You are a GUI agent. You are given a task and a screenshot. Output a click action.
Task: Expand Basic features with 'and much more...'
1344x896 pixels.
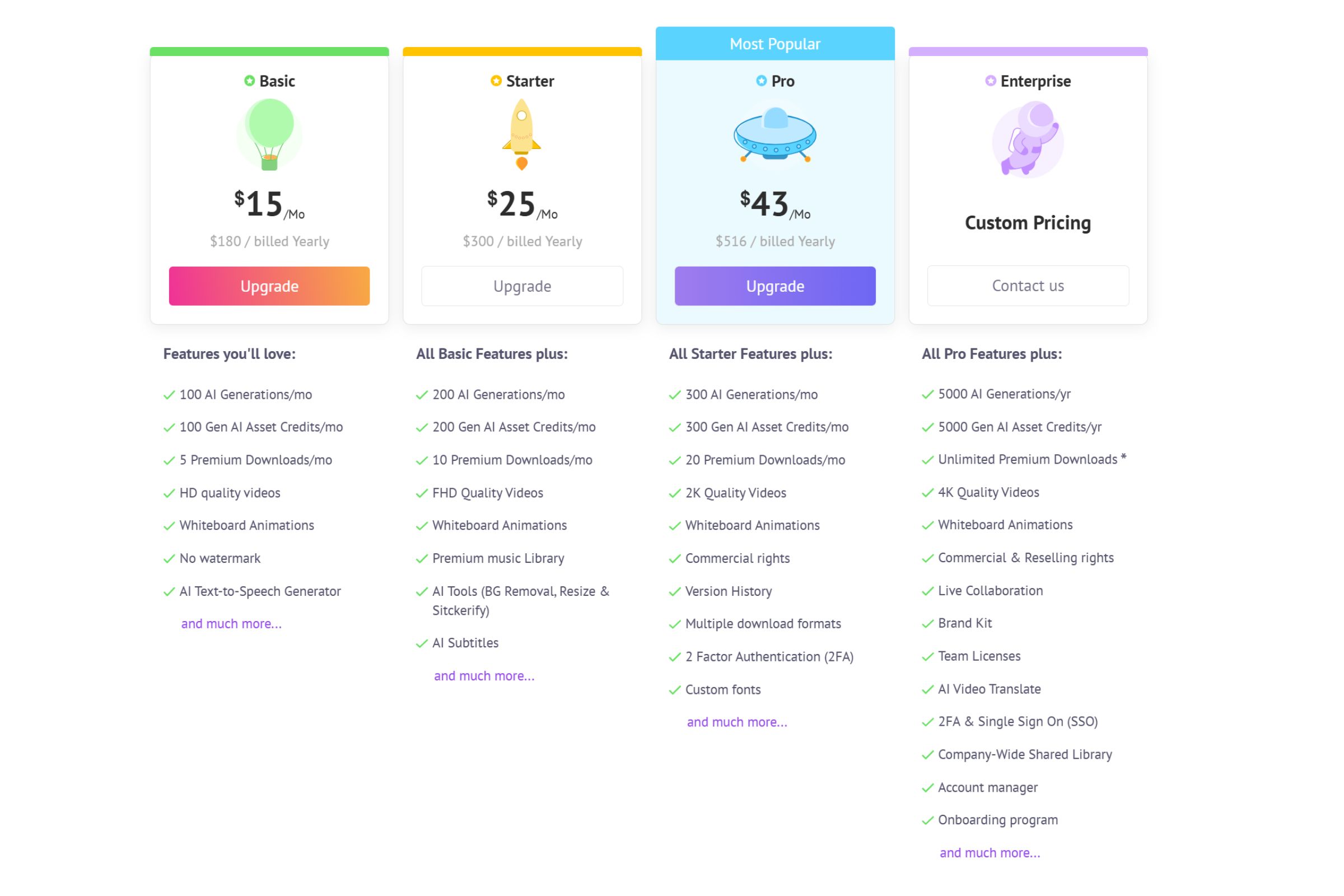tap(231, 623)
